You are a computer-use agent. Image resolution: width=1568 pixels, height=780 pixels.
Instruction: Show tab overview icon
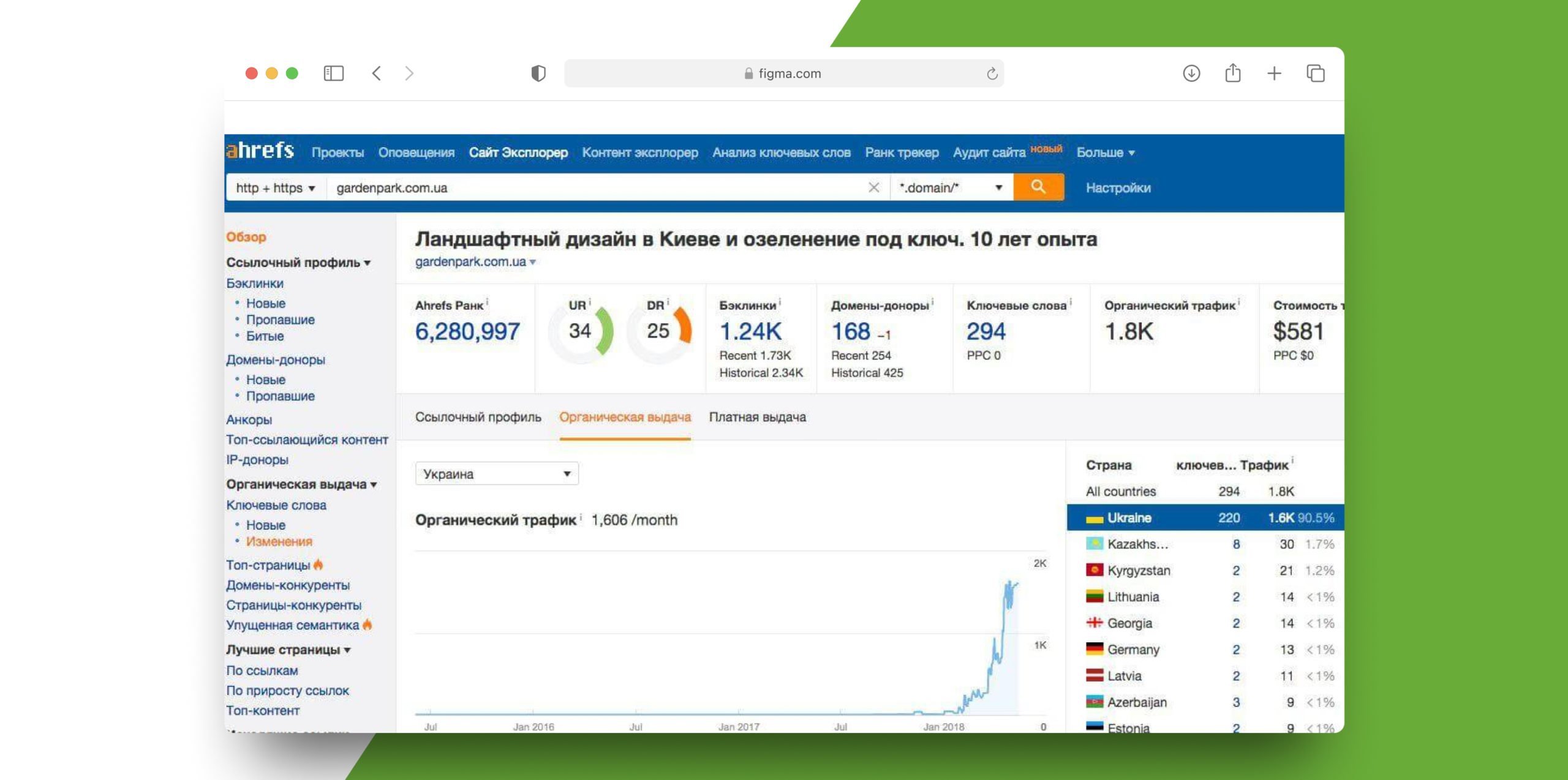(1315, 73)
